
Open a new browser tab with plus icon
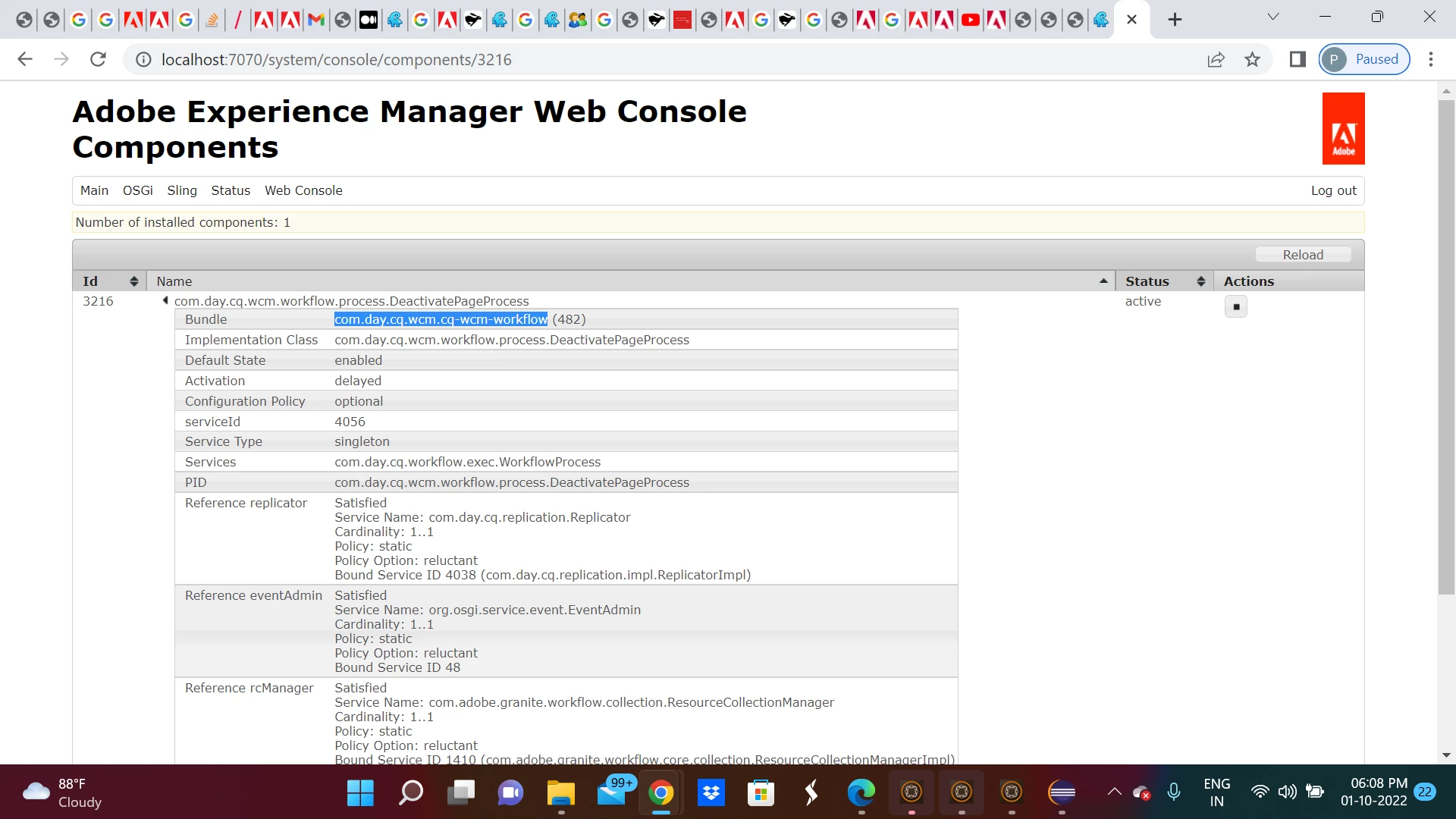coord(1175,20)
